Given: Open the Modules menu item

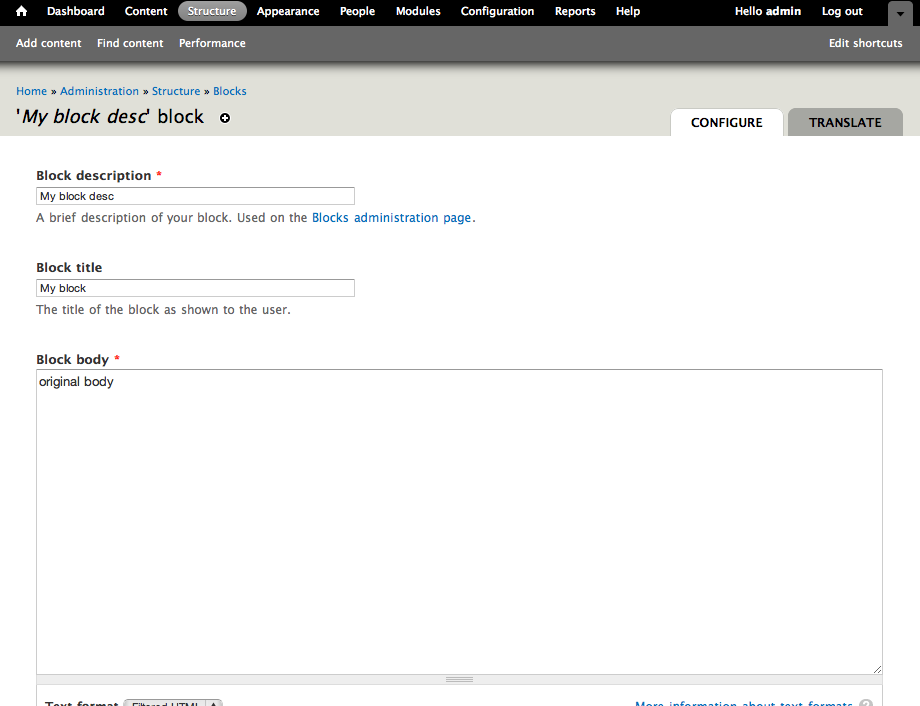Looking at the screenshot, I should click(418, 11).
